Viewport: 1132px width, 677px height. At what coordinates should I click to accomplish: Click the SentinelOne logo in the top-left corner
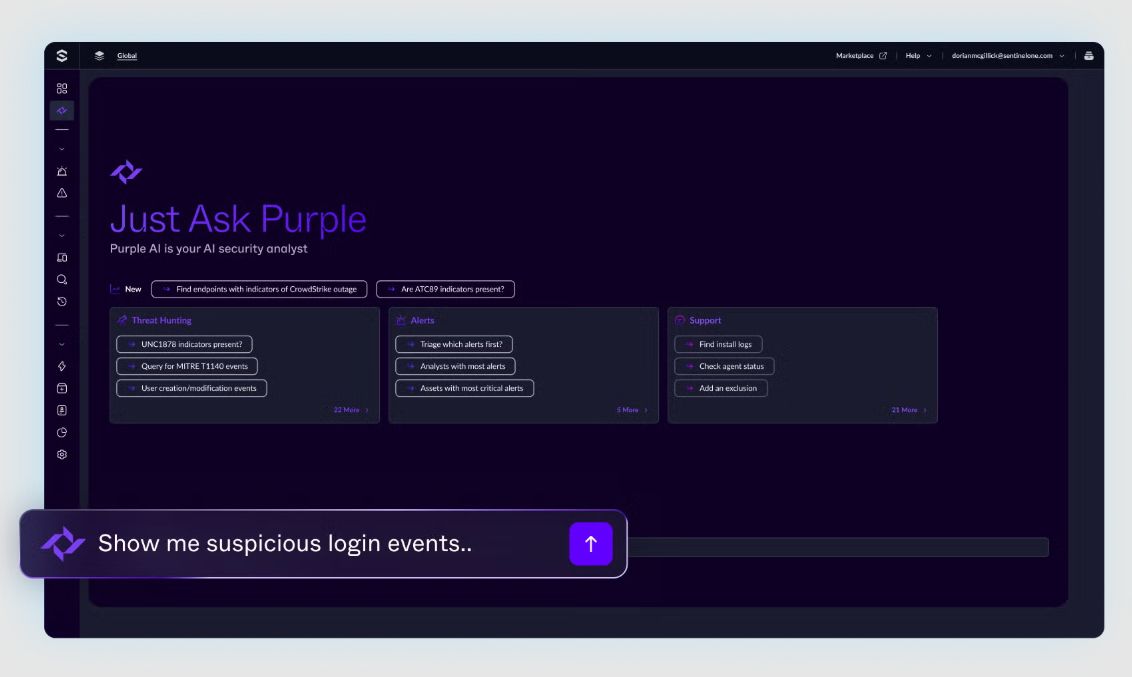[62, 56]
